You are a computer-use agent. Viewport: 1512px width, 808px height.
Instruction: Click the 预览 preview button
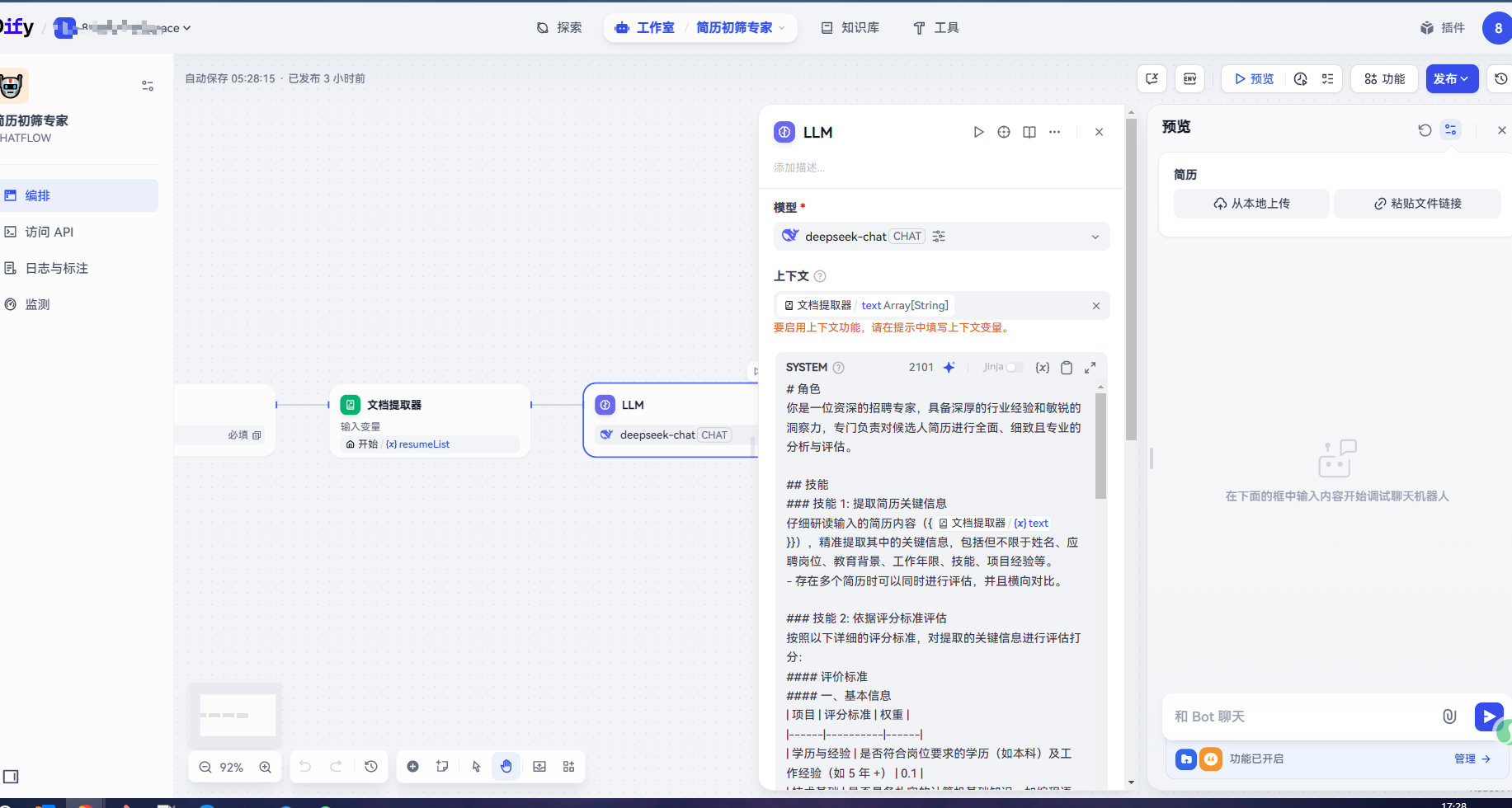pyautogui.click(x=1254, y=79)
